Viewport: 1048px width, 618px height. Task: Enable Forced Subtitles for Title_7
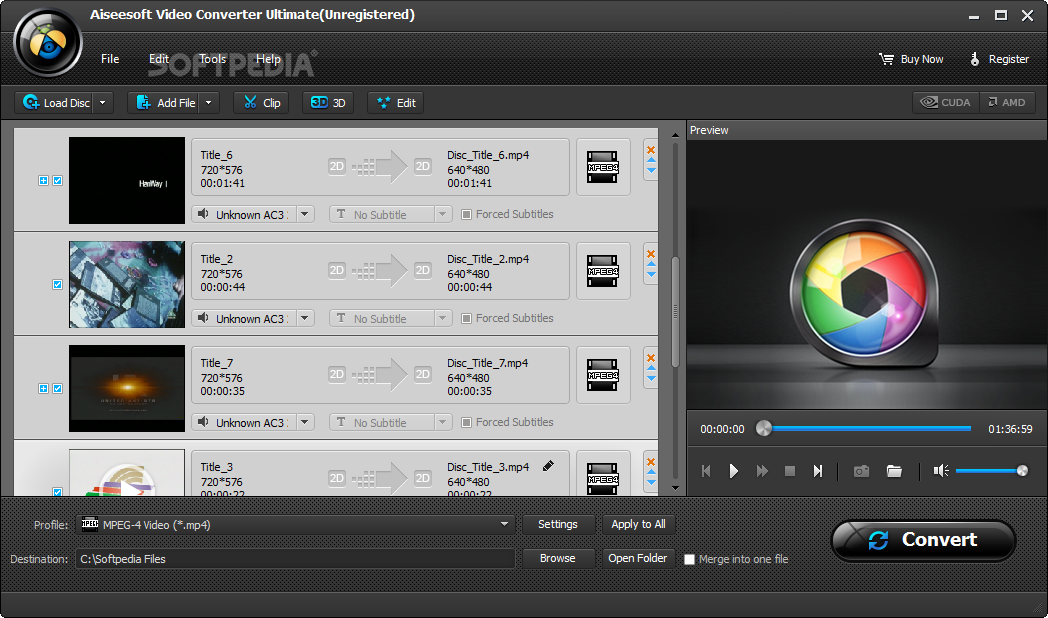click(467, 422)
